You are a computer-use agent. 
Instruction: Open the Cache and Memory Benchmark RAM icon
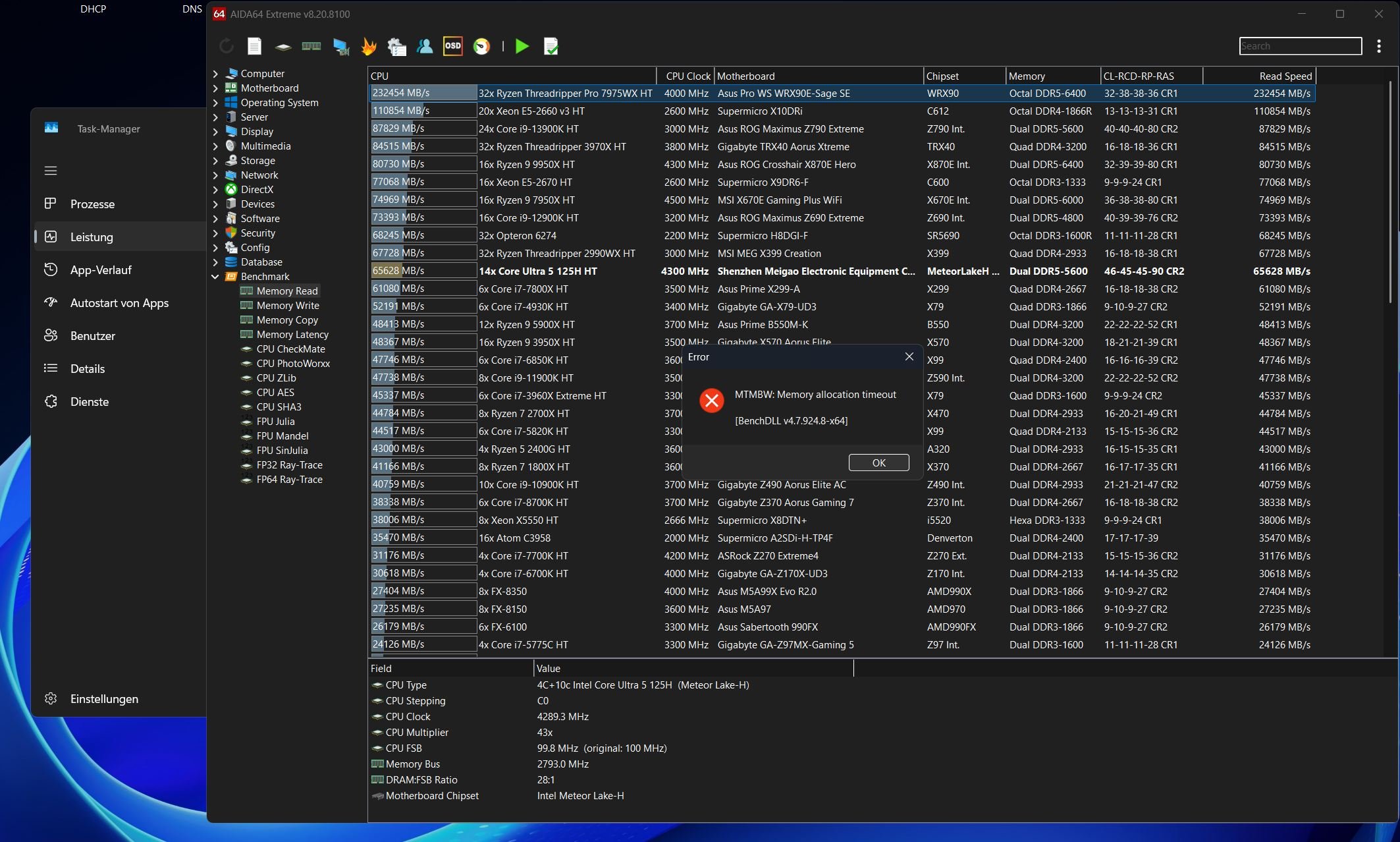point(311,46)
